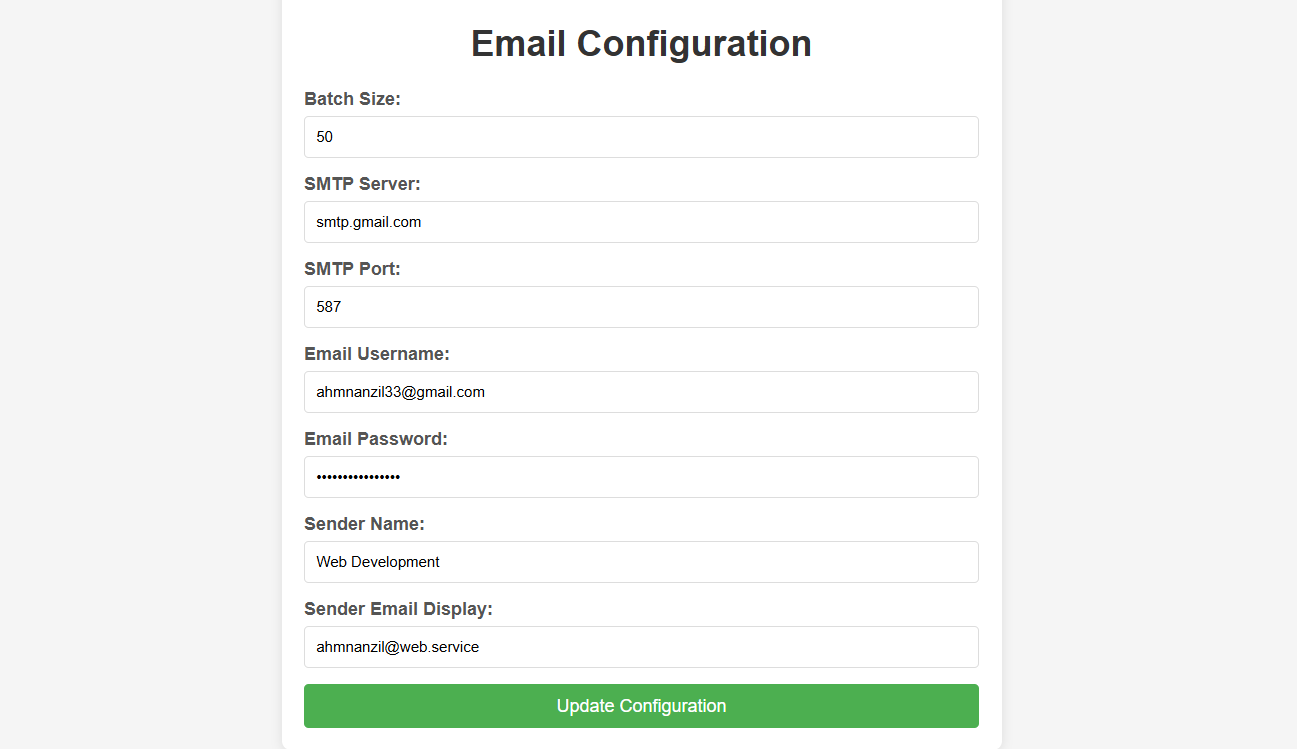Select the Sender Name input field
Image resolution: width=1297 pixels, height=749 pixels.
(641, 562)
